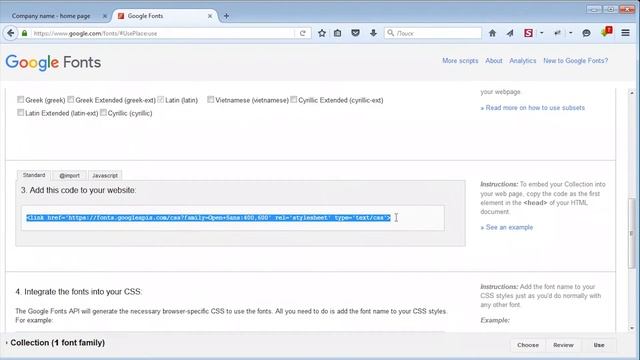
Task: Select the Standard code tab
Action: (34, 175)
